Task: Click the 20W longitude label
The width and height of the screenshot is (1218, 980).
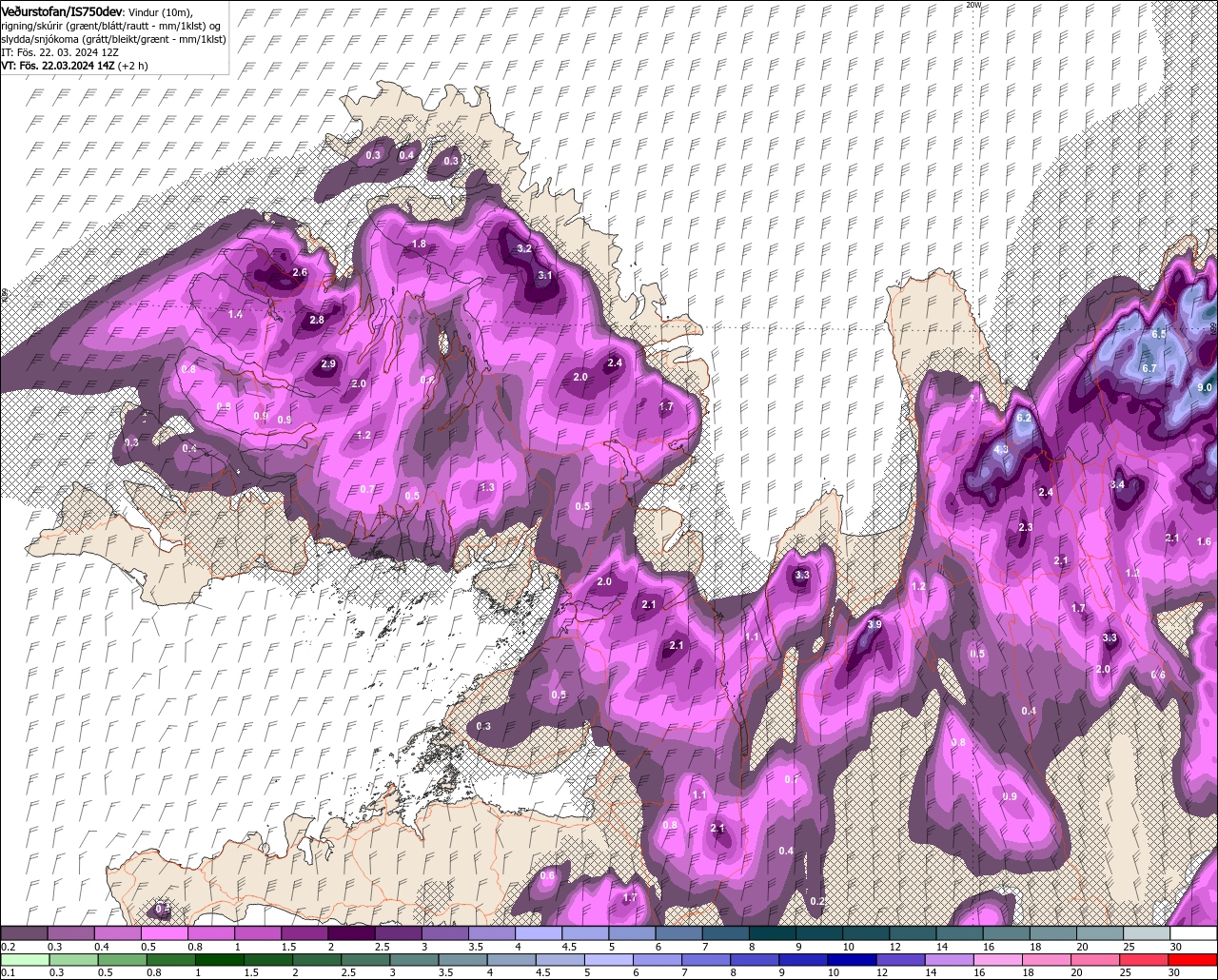Action: point(972,5)
